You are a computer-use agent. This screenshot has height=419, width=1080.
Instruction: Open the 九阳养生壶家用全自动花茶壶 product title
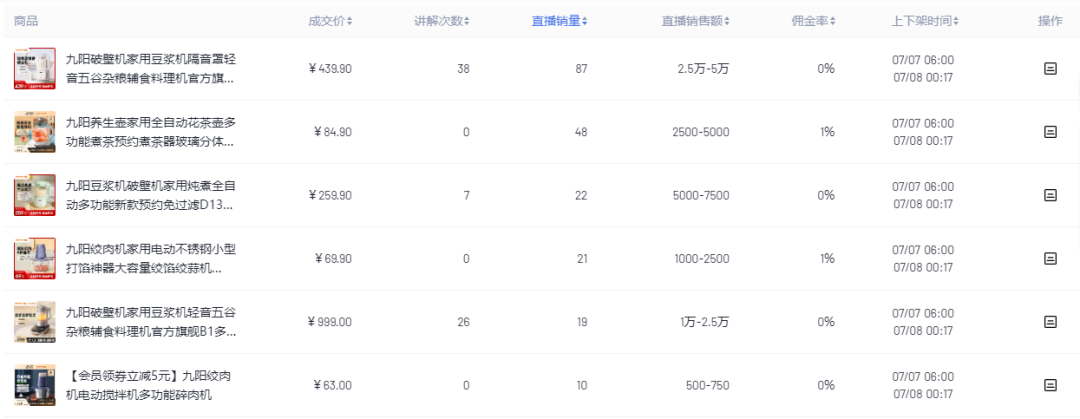point(150,132)
